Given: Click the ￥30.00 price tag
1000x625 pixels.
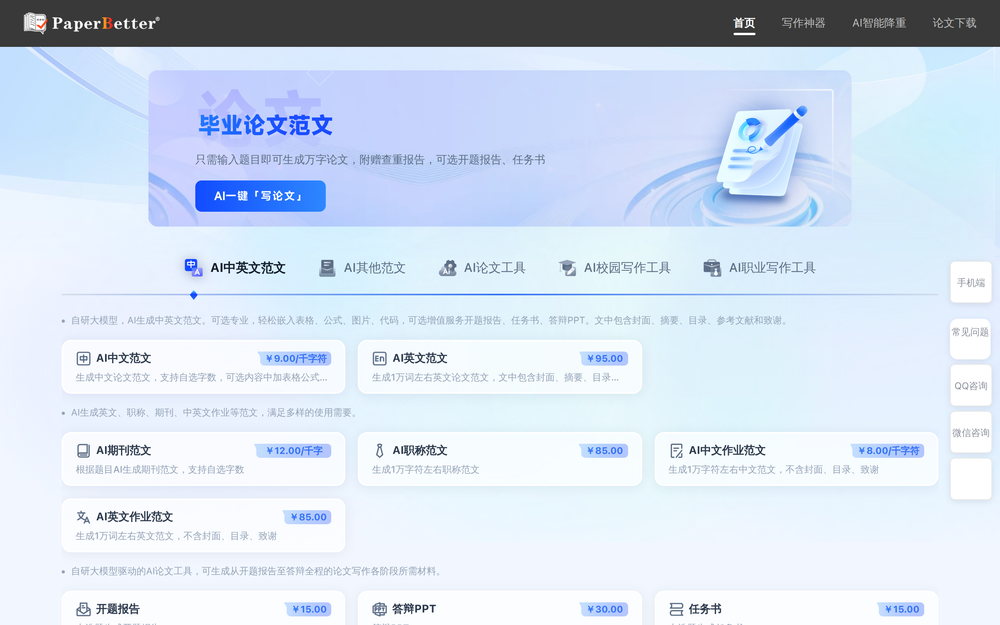Looking at the screenshot, I should pos(604,609).
